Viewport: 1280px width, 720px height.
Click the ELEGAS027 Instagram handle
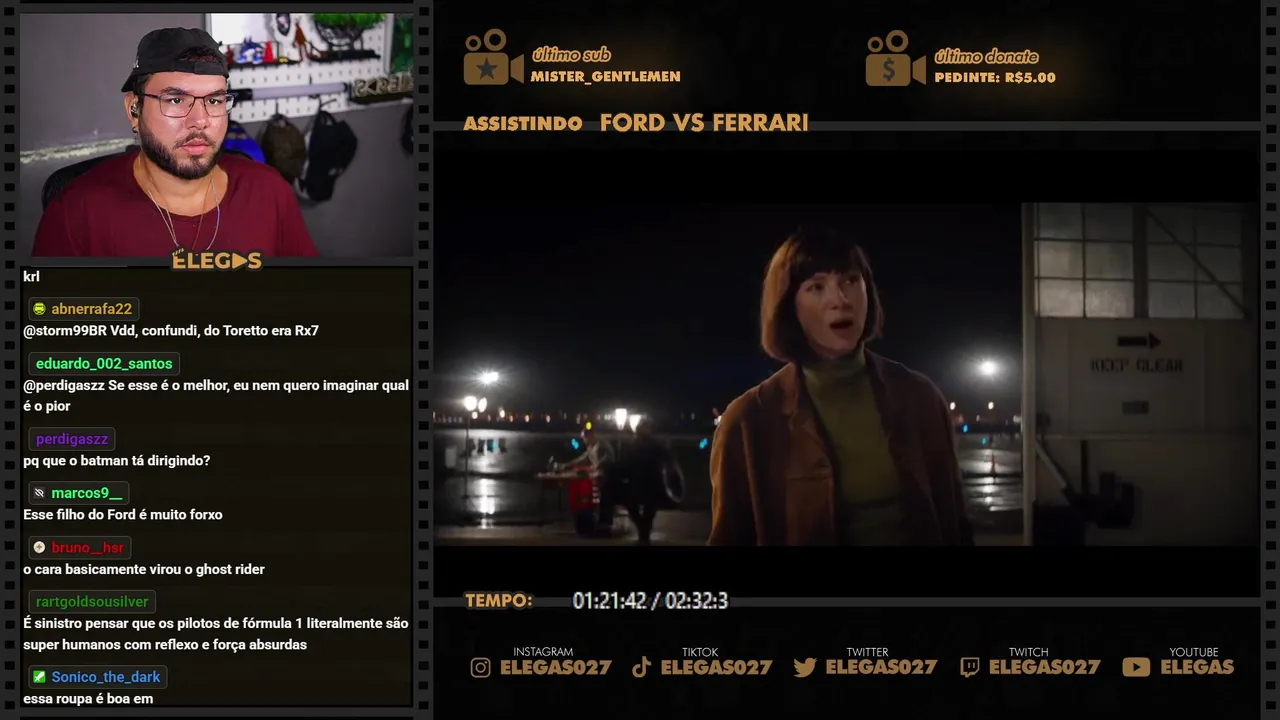pyautogui.click(x=556, y=667)
